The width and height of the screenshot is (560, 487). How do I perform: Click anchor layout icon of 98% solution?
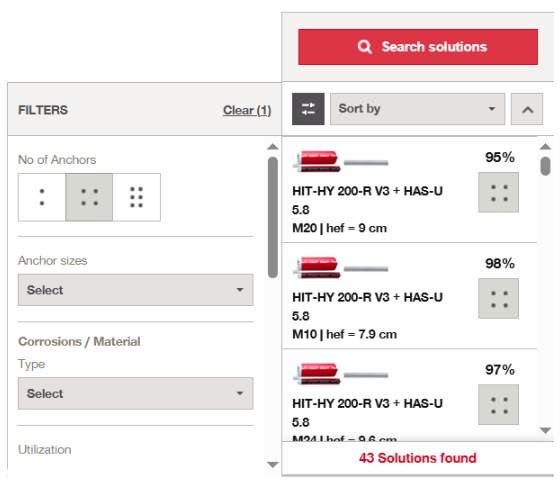(499, 298)
